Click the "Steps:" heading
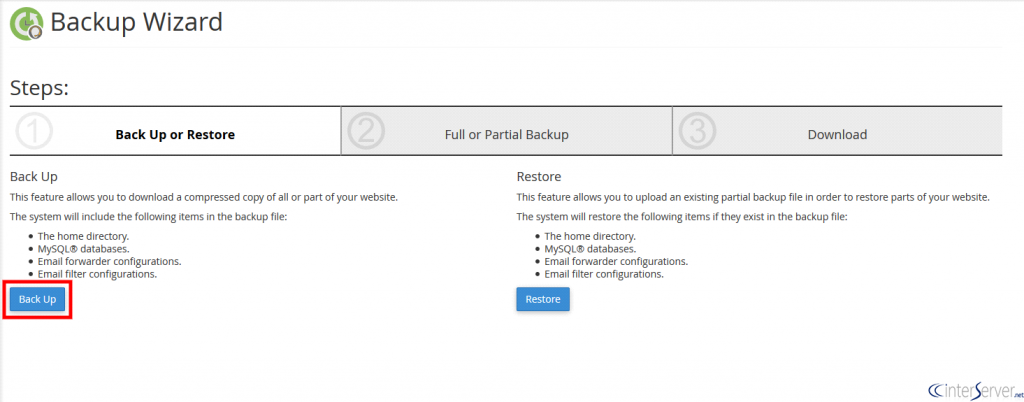 (39, 88)
